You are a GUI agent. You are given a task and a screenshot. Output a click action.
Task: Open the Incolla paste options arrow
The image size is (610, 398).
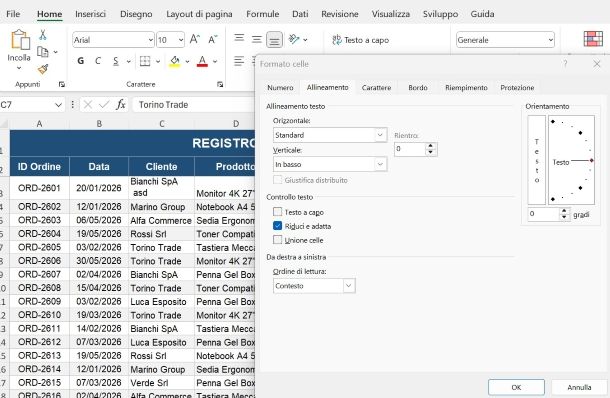[19, 68]
